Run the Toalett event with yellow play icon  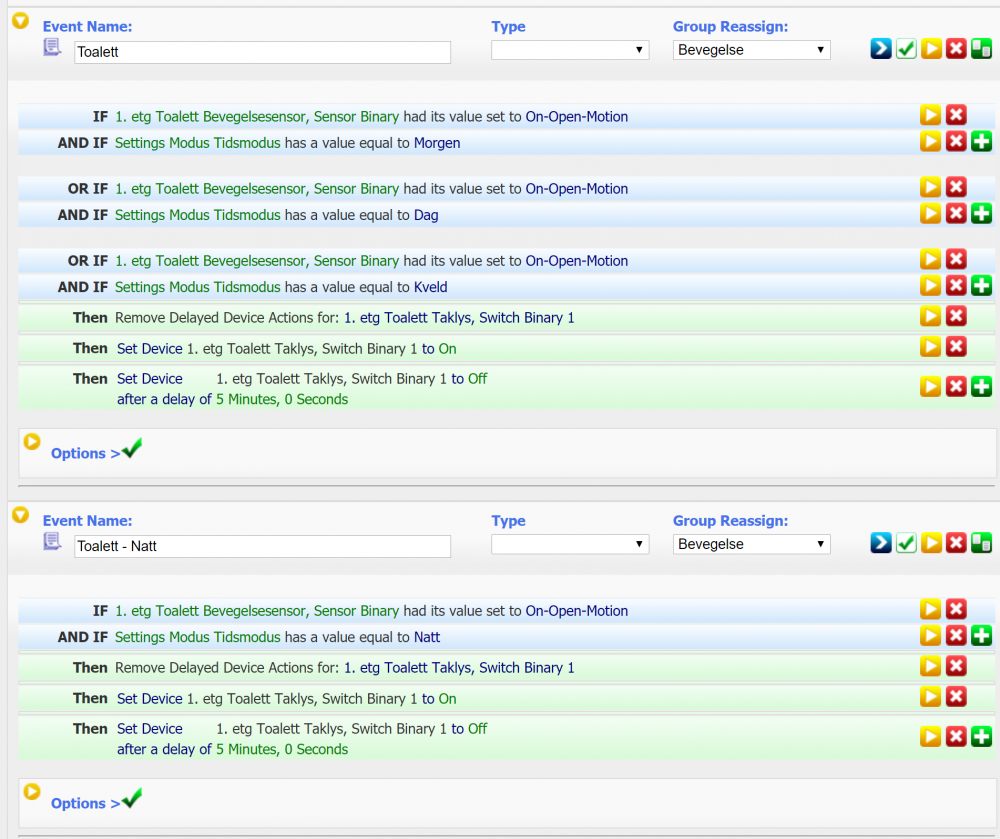tap(931, 49)
